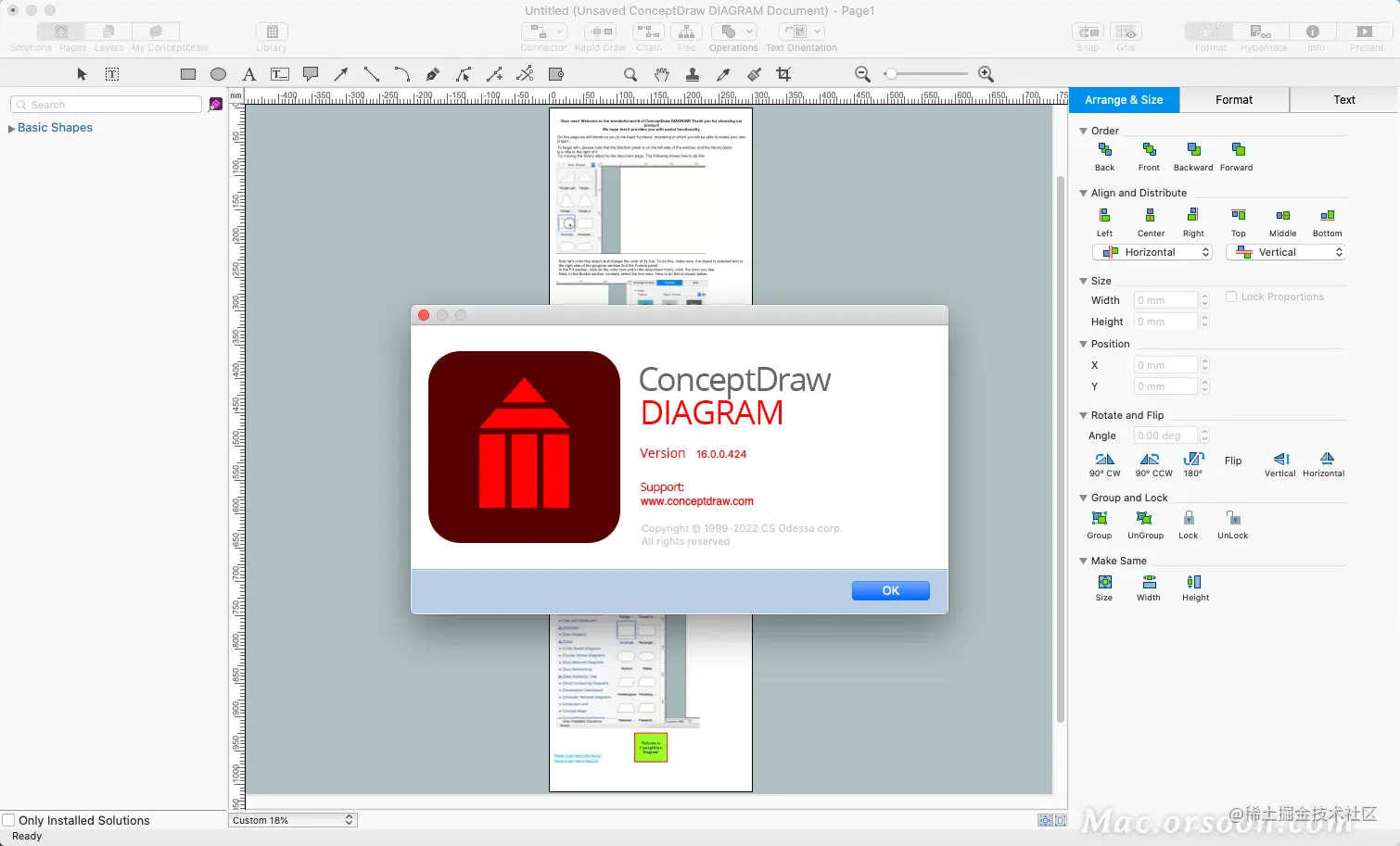Screen dimensions: 1400x846
Task: Click the Width value field
Action: click(1166, 300)
